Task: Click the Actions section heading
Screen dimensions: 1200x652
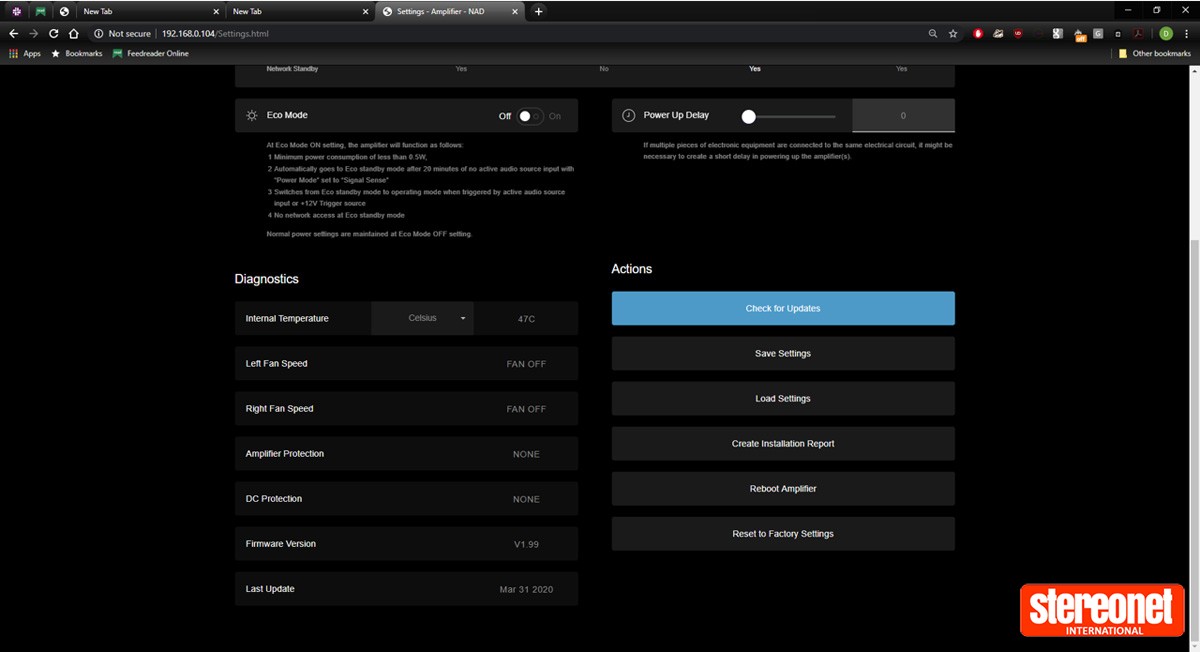Action: pos(632,269)
